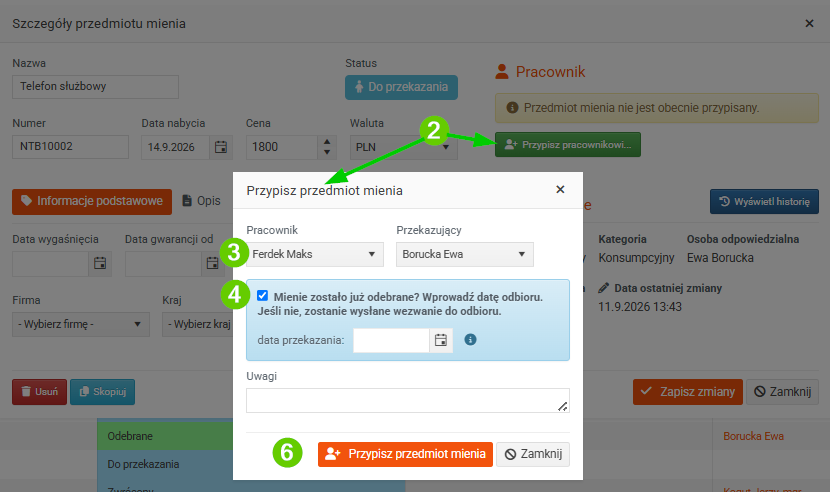
Task: Close the Przypisz przedmiot mienia dialog
Action: (x=560, y=190)
